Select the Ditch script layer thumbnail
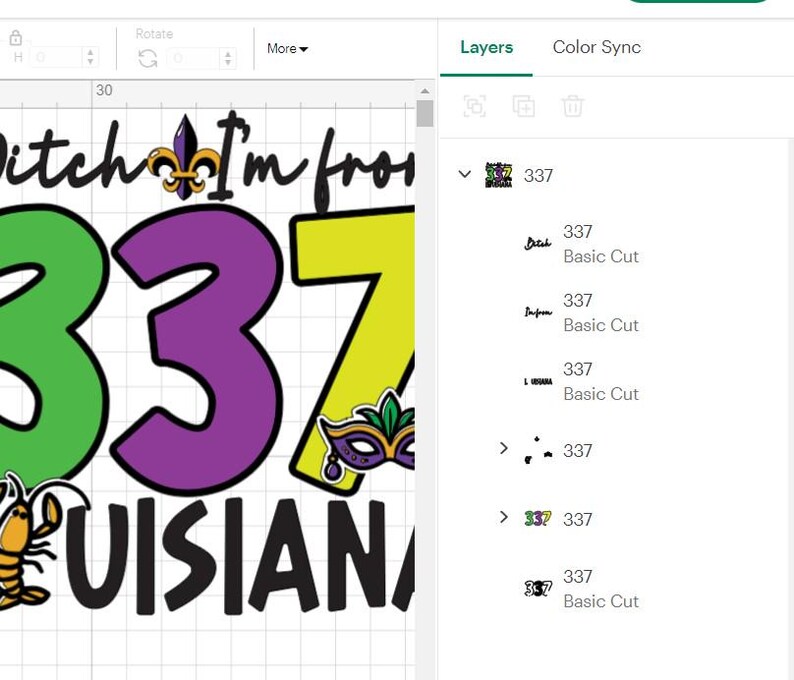 pos(537,244)
